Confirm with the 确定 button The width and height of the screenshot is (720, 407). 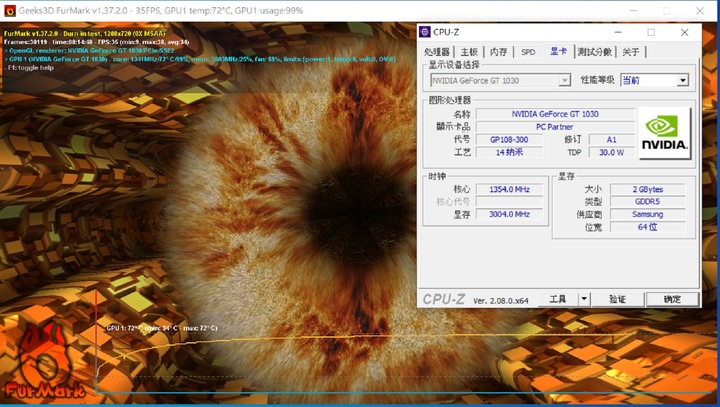tap(672, 299)
